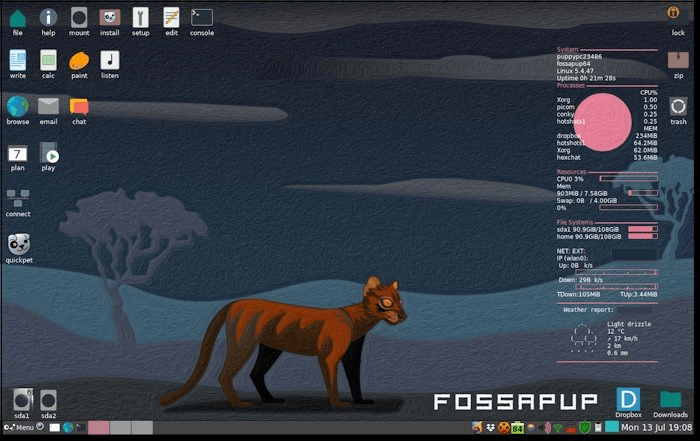Launch the paint icon
The width and height of the screenshot is (700, 441).
pyautogui.click(x=79, y=61)
